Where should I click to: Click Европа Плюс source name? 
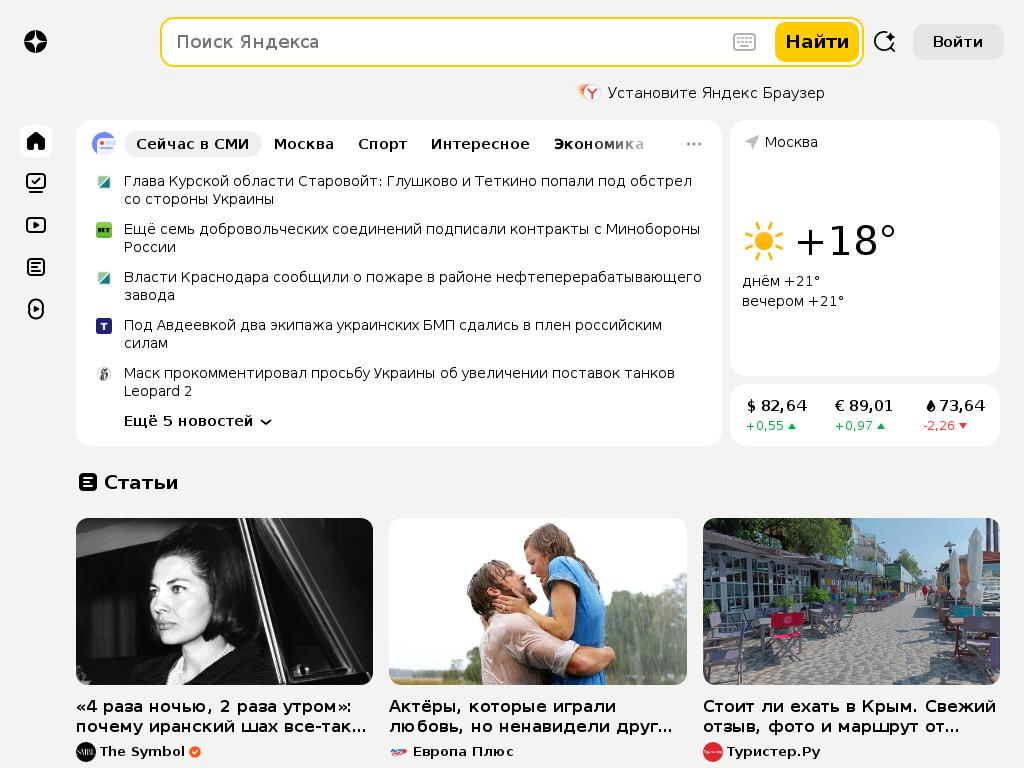(463, 752)
